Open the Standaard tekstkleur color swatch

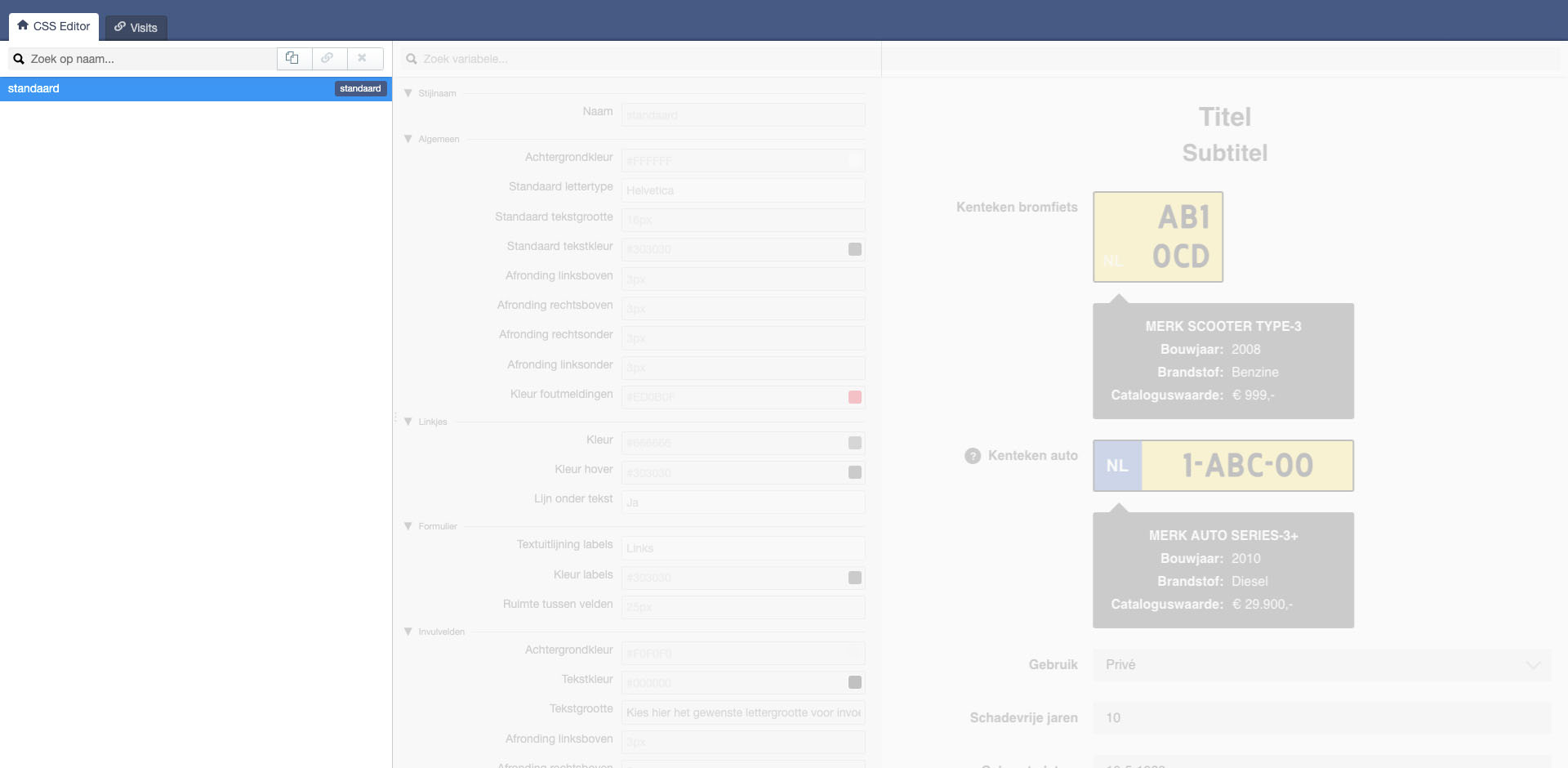pyautogui.click(x=854, y=249)
